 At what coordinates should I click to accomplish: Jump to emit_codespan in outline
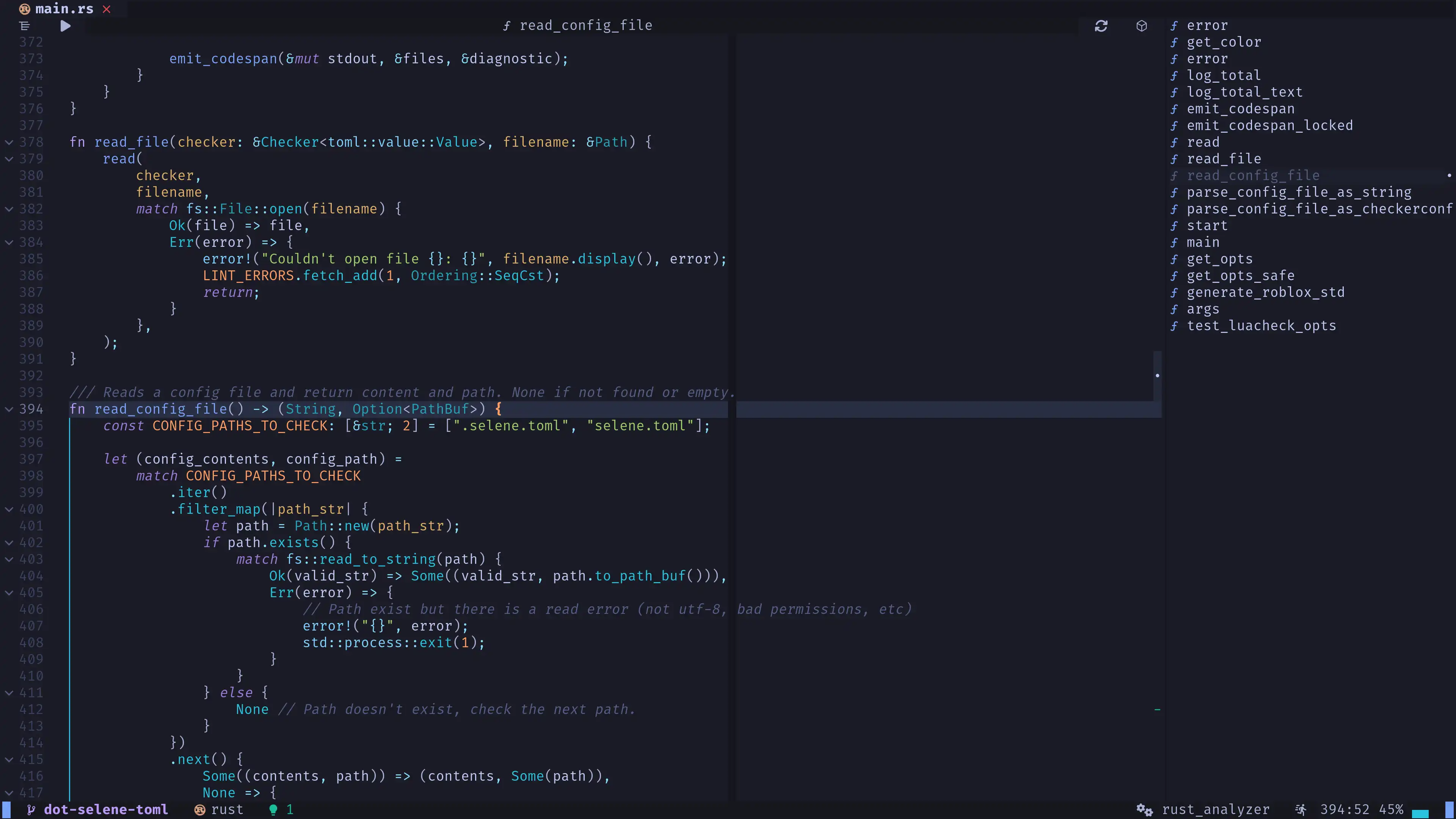(1241, 108)
